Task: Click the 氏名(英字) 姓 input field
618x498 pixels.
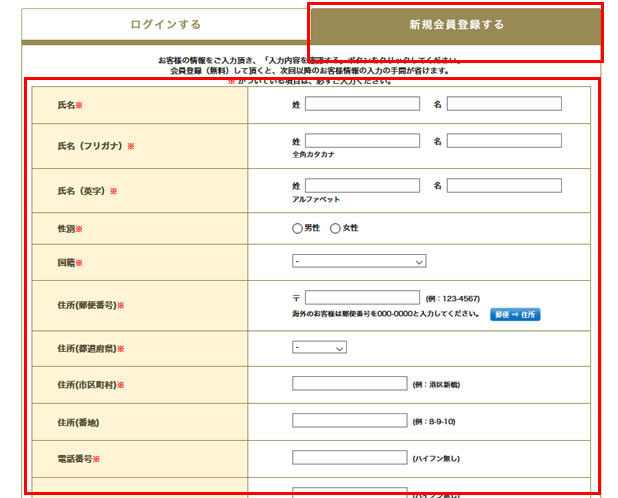Action: [x=362, y=186]
